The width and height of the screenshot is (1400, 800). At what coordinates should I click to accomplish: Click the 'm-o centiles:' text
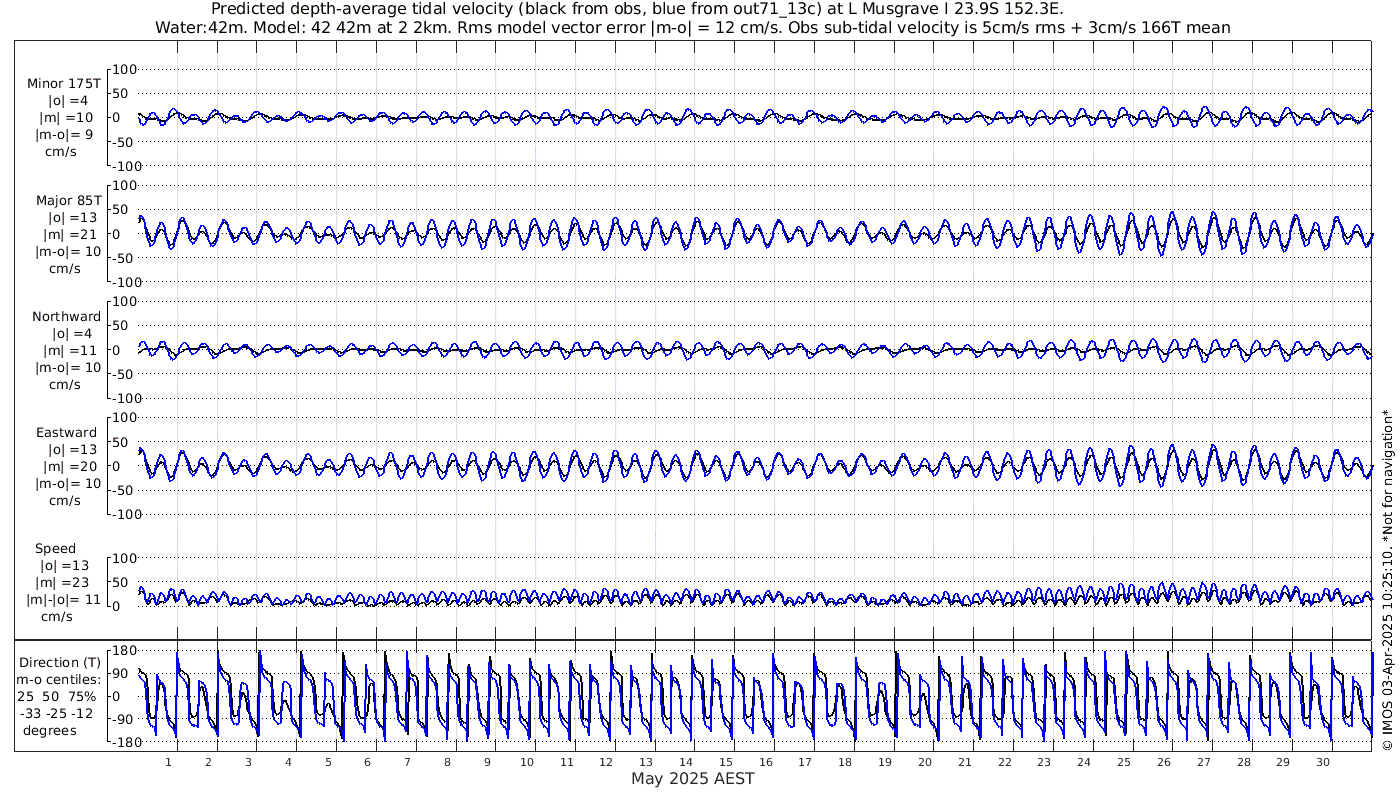[62, 680]
